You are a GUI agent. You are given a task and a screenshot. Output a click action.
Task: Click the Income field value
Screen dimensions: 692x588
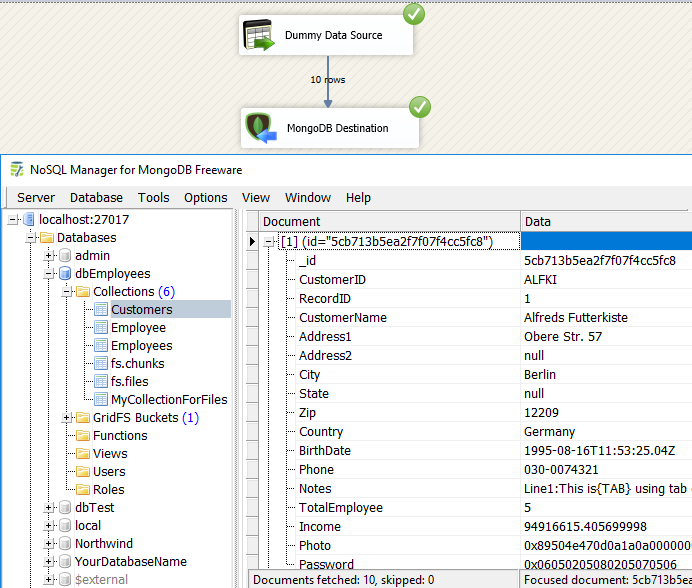[585, 527]
